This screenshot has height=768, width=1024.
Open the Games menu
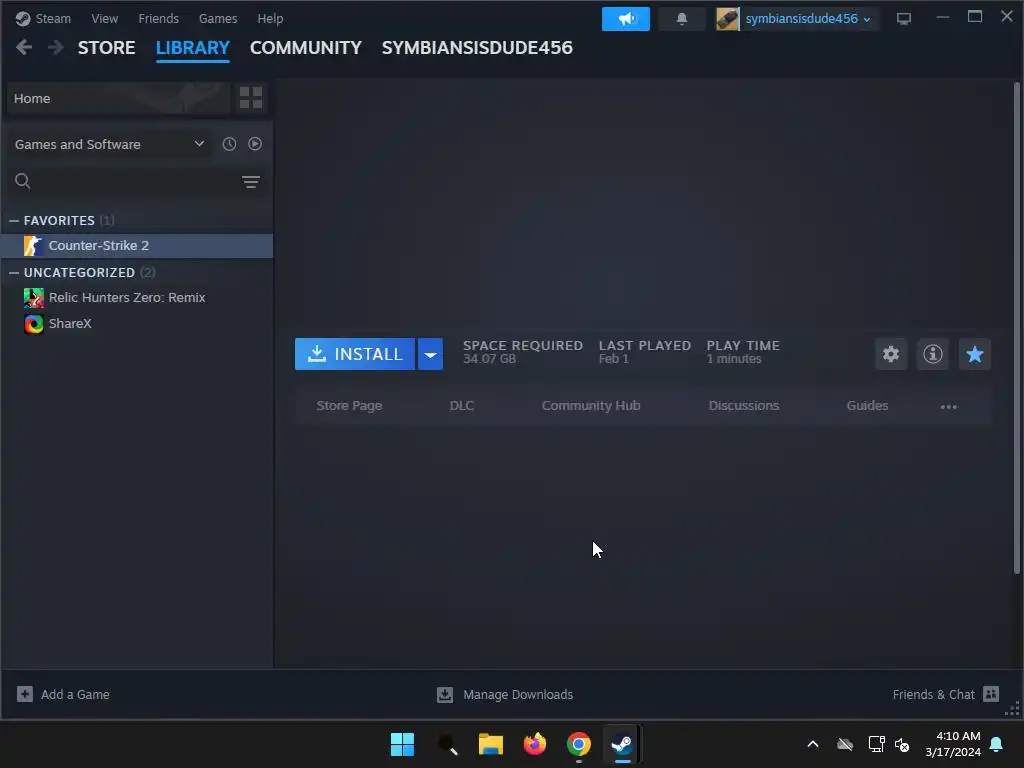pyautogui.click(x=217, y=18)
